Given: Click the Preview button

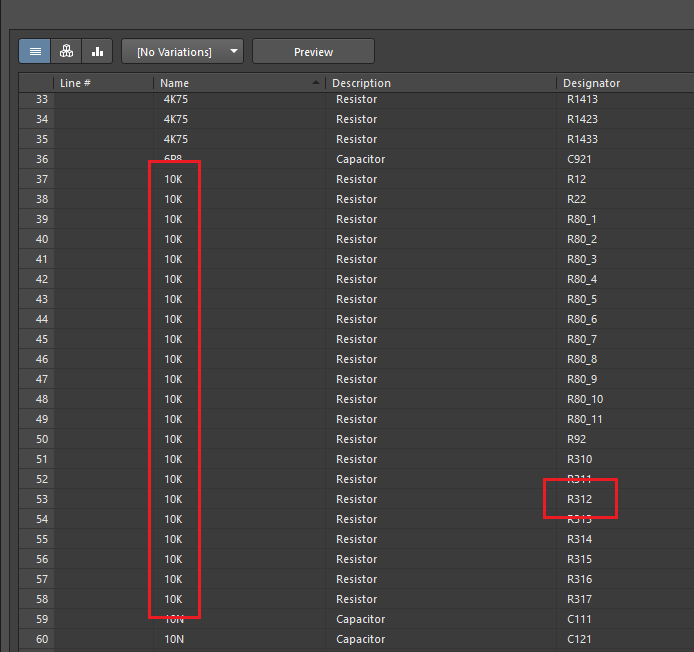Looking at the screenshot, I should pos(313,51).
